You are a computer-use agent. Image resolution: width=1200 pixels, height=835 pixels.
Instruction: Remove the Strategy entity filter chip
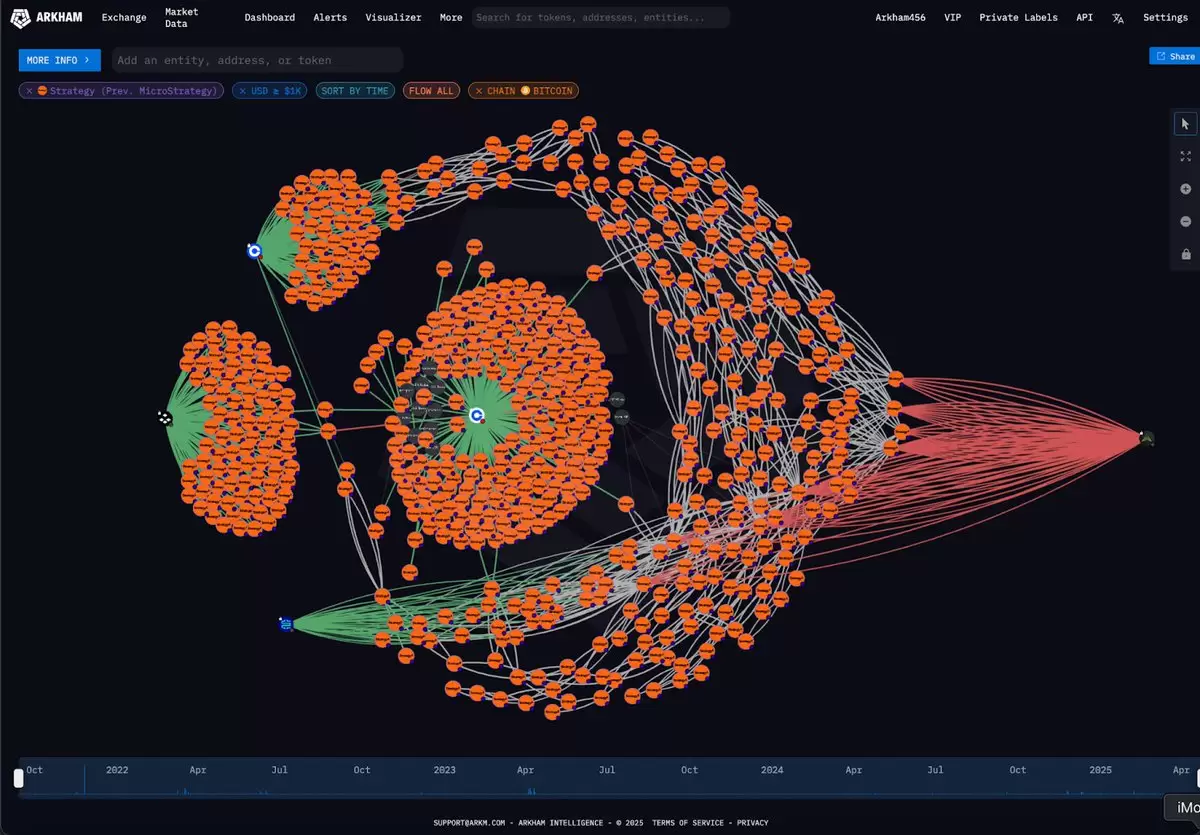coord(30,91)
